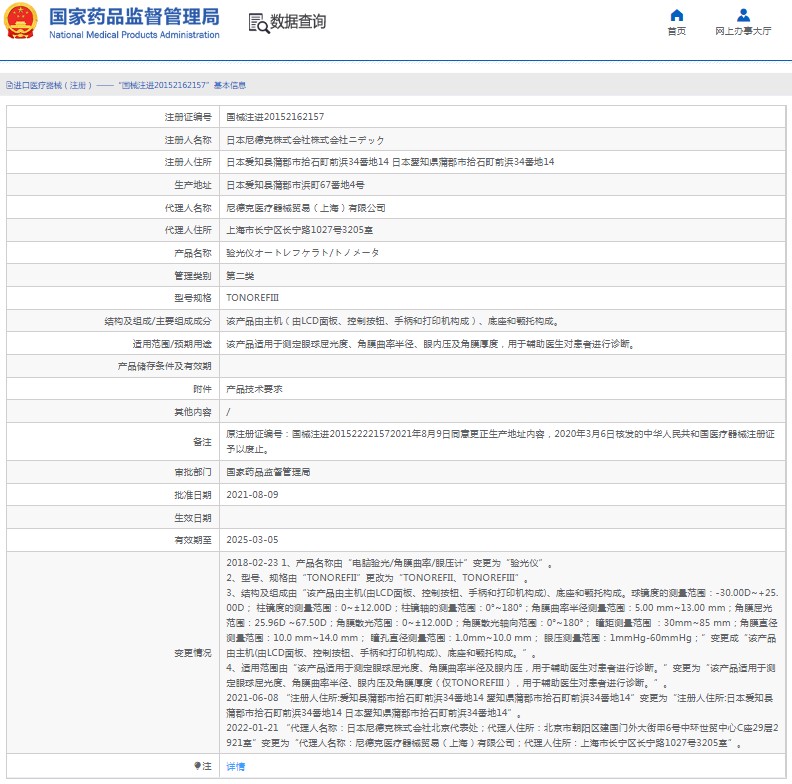
Task: Click the 生产地址 label
Action: tap(192, 185)
